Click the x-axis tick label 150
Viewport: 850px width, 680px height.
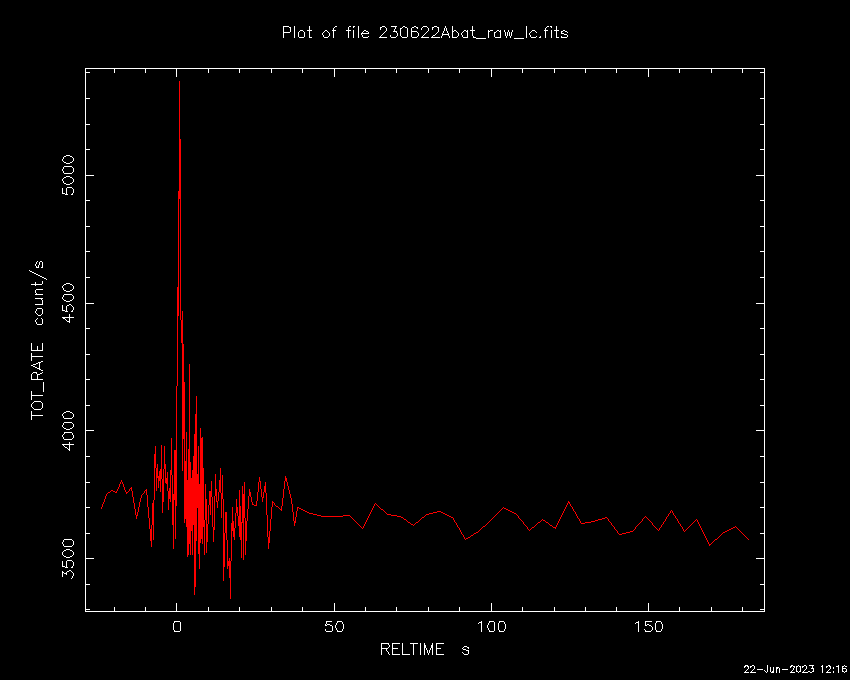coord(648,627)
